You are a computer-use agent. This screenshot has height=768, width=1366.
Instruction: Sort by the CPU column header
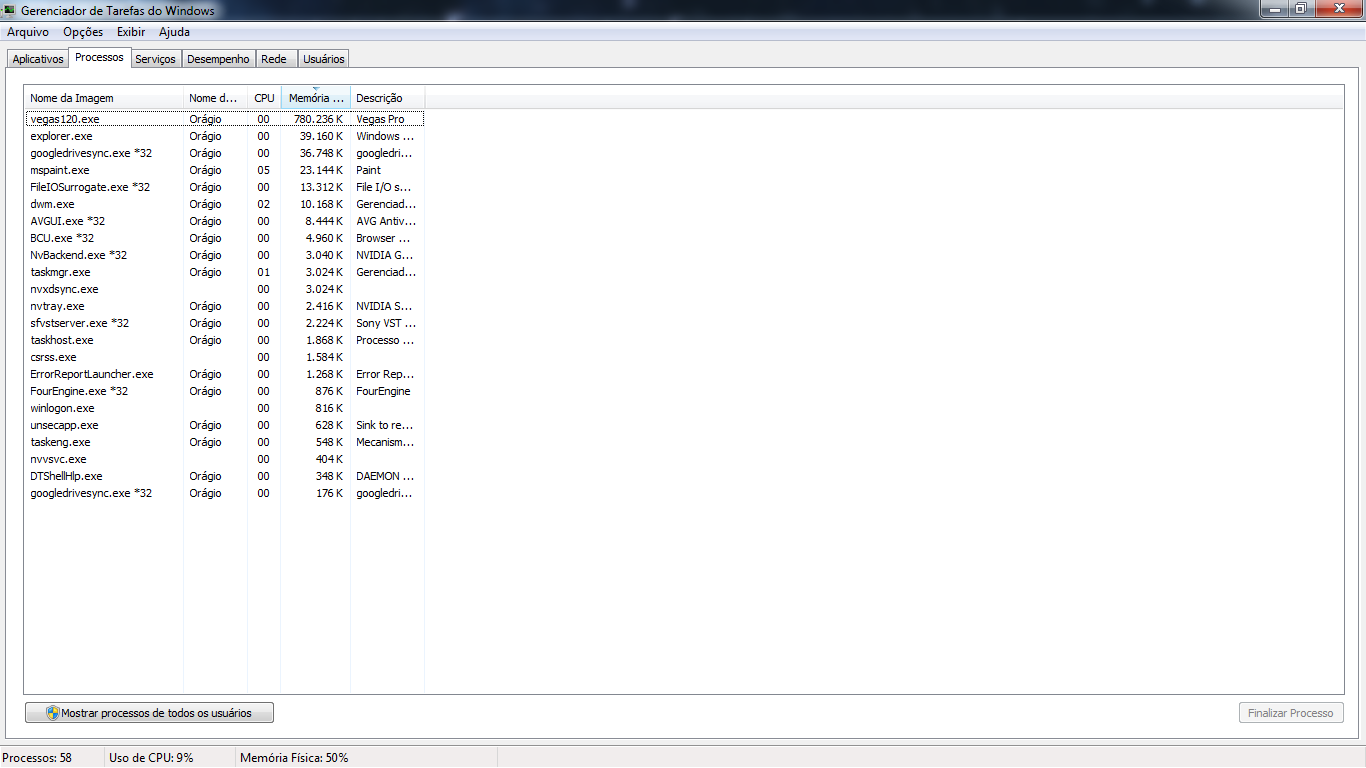coord(264,98)
